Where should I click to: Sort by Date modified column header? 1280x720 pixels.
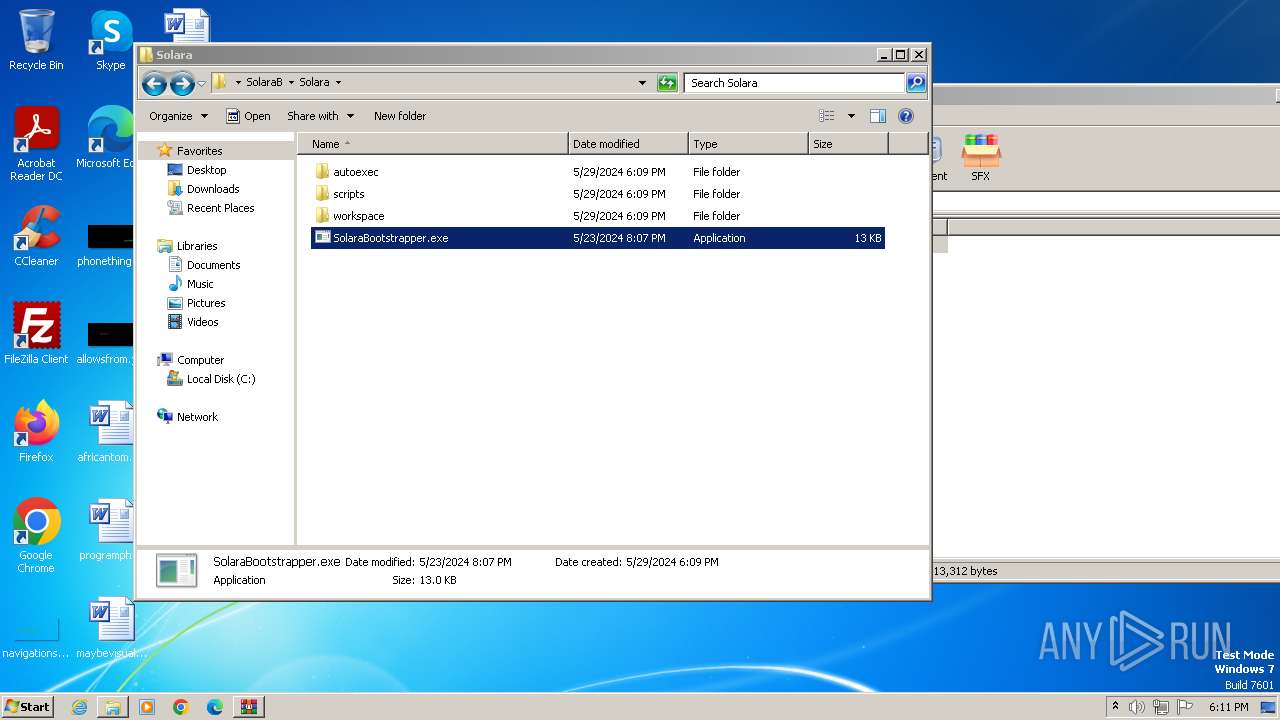(x=628, y=144)
